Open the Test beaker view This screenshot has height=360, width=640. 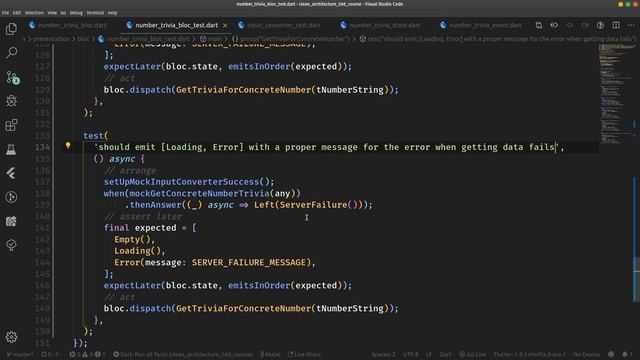pos(11,149)
